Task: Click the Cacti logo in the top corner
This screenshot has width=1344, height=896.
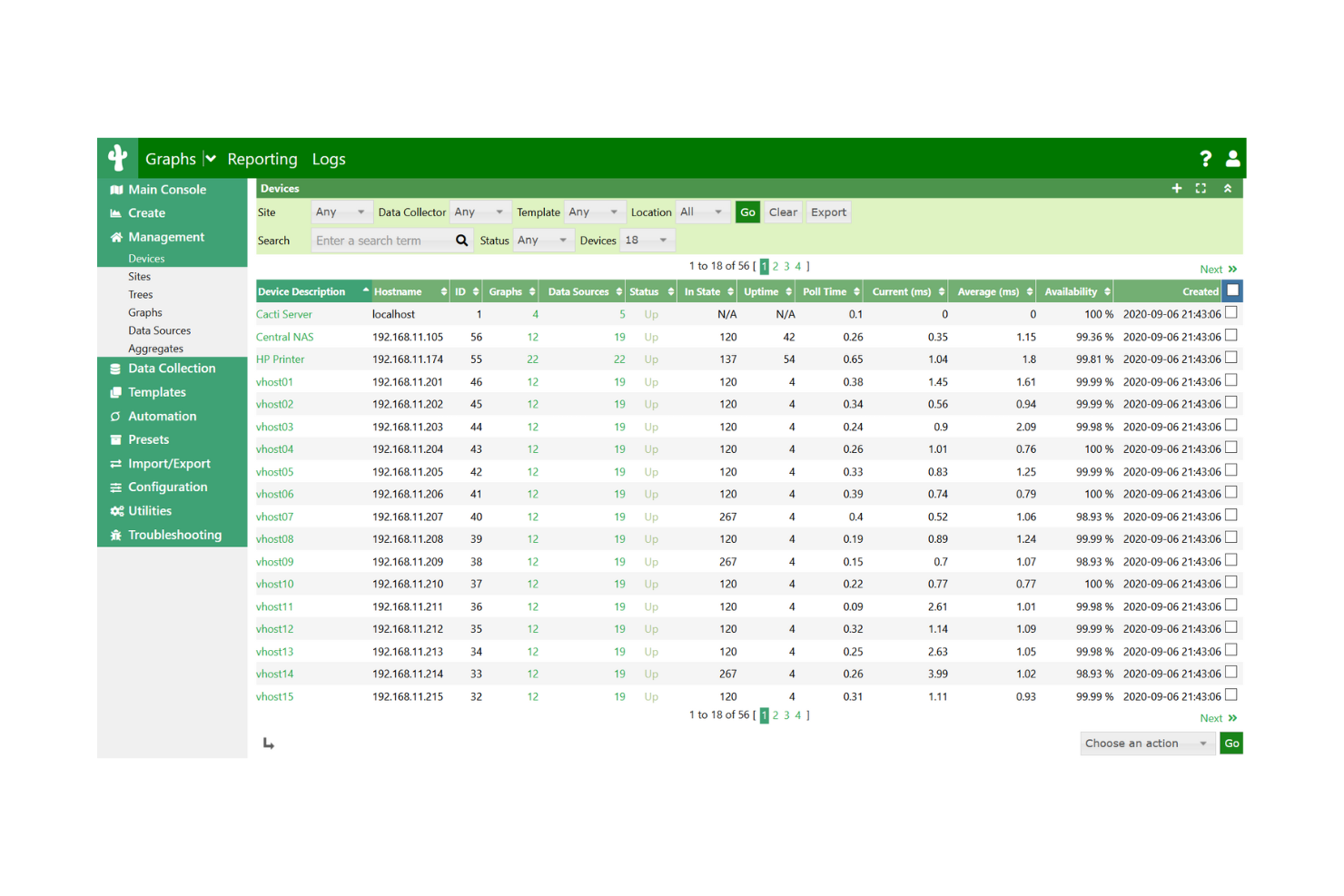Action: (x=117, y=157)
